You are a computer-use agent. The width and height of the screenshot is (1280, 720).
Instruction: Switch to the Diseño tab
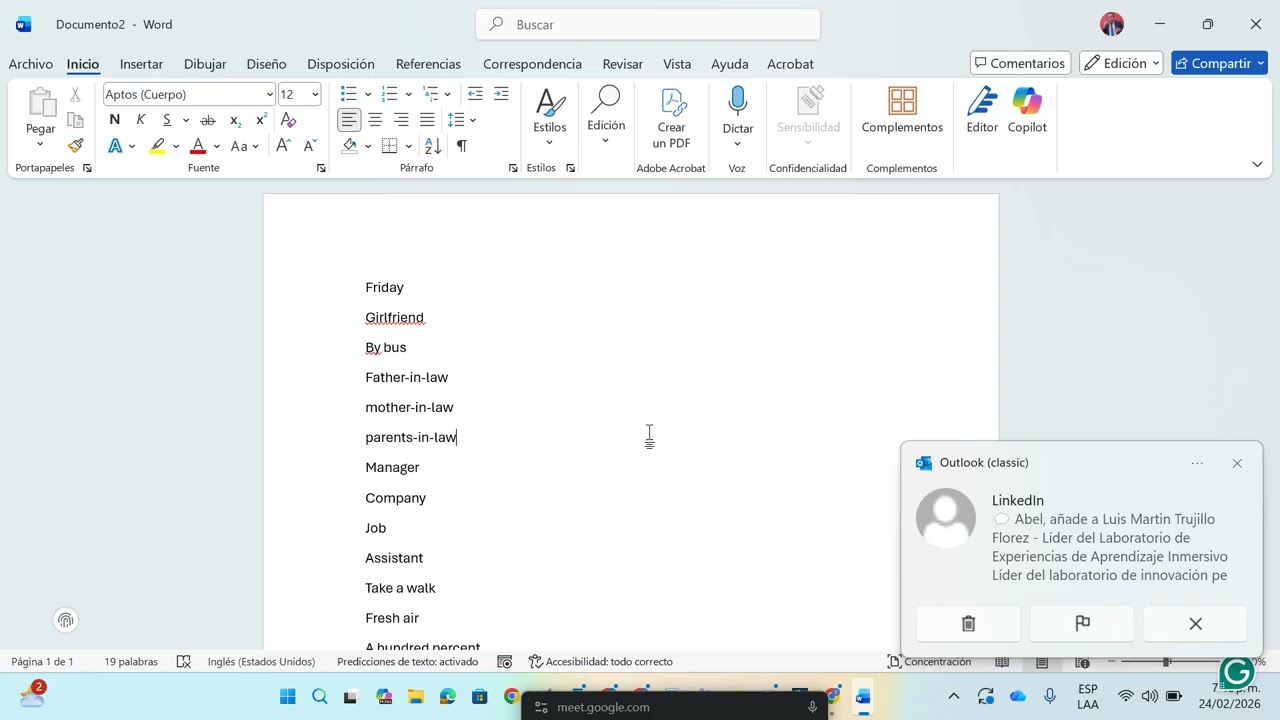[266, 64]
